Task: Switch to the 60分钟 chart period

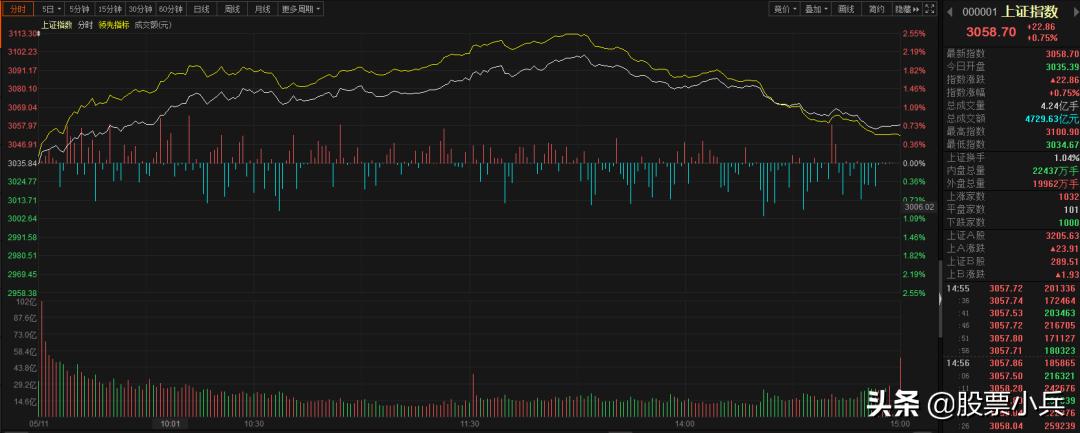Action: click(171, 9)
